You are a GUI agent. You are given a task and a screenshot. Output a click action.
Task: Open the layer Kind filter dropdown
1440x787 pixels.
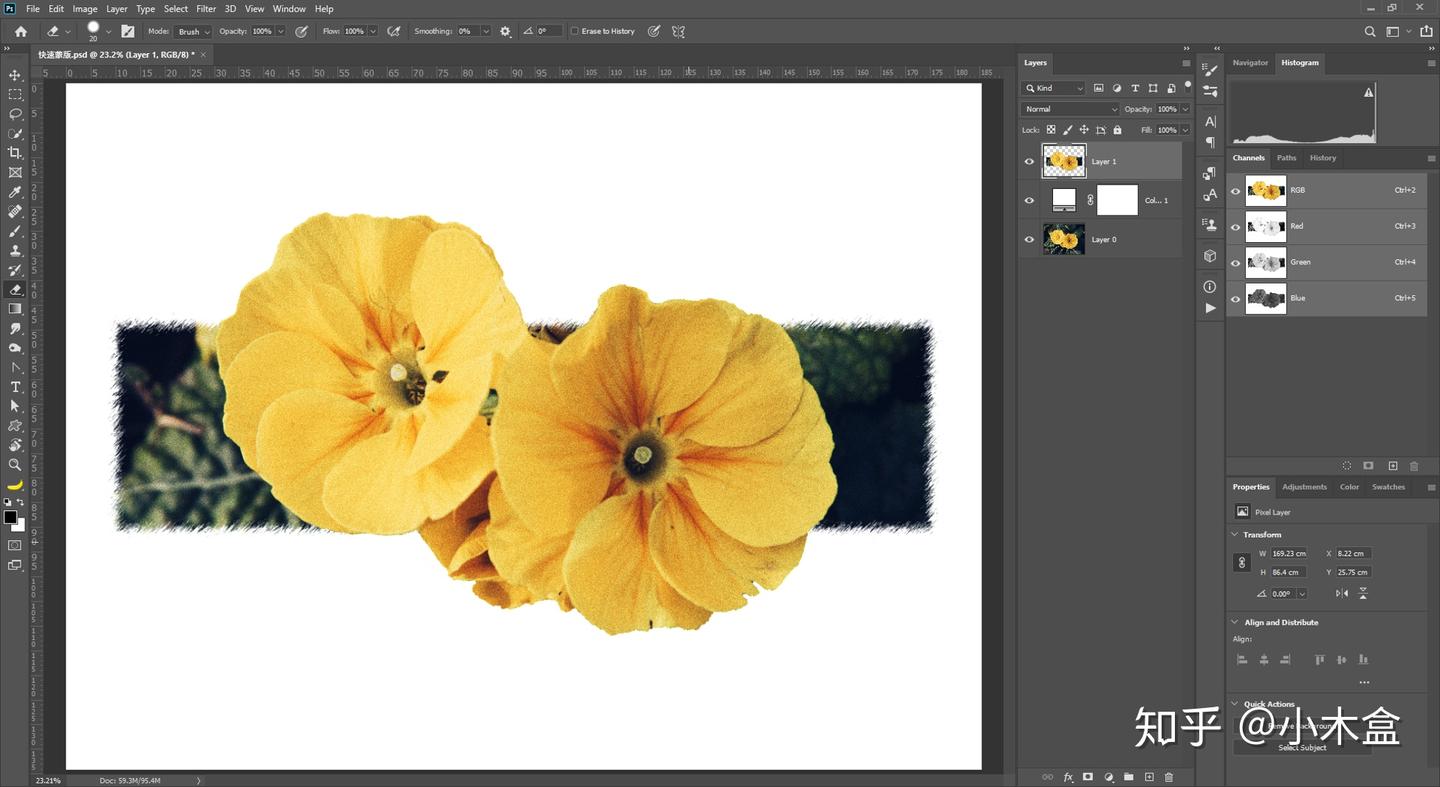pyautogui.click(x=1054, y=88)
